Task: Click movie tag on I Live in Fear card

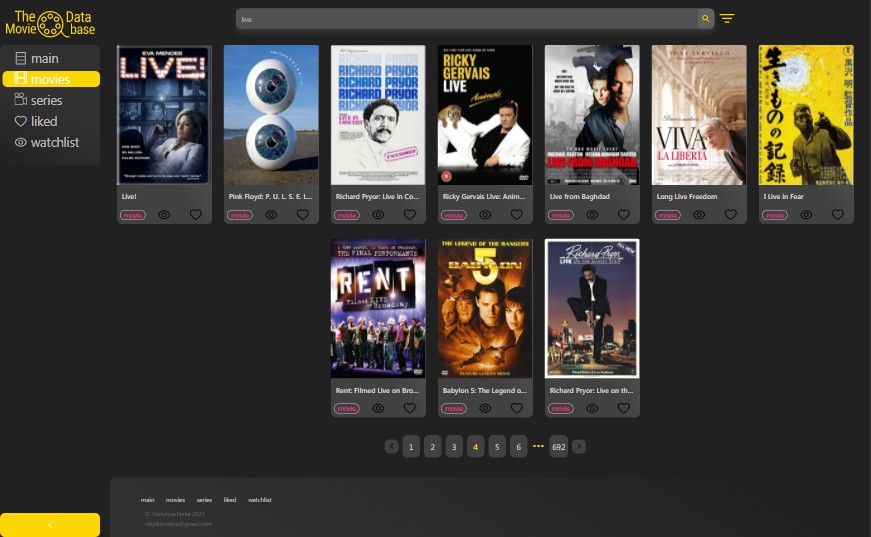Action: tap(775, 215)
